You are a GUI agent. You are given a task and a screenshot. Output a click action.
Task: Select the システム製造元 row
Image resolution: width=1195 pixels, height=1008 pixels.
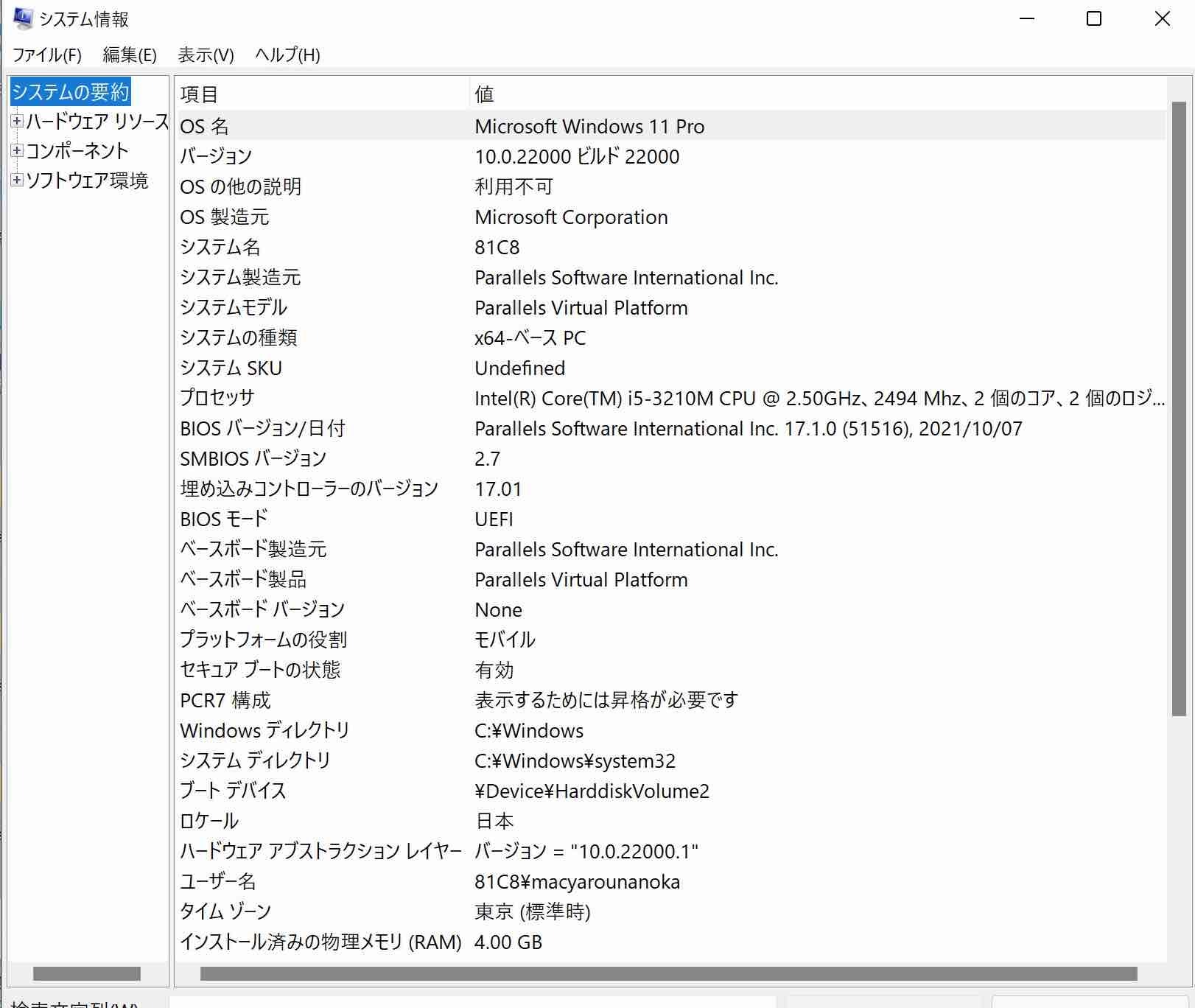coord(671,277)
